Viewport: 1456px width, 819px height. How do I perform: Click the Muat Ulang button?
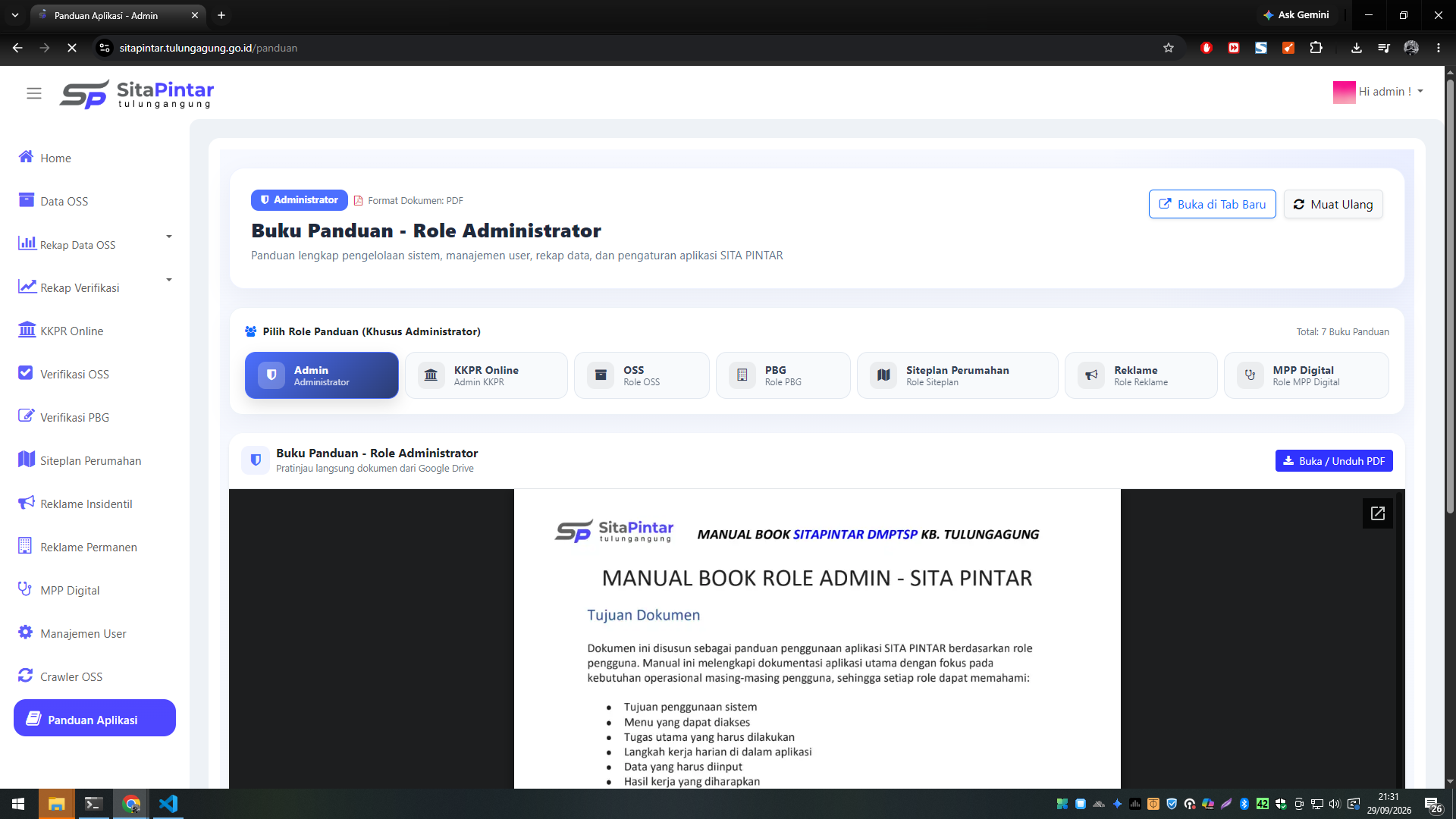pos(1333,204)
